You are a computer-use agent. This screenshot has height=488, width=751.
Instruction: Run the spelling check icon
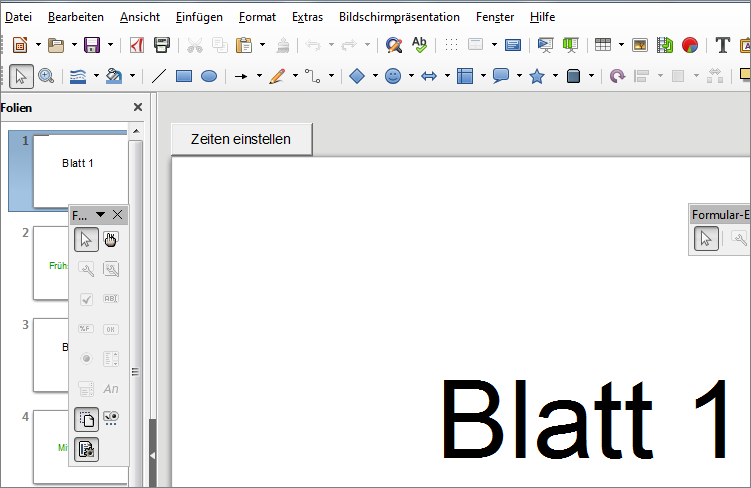tap(419, 45)
